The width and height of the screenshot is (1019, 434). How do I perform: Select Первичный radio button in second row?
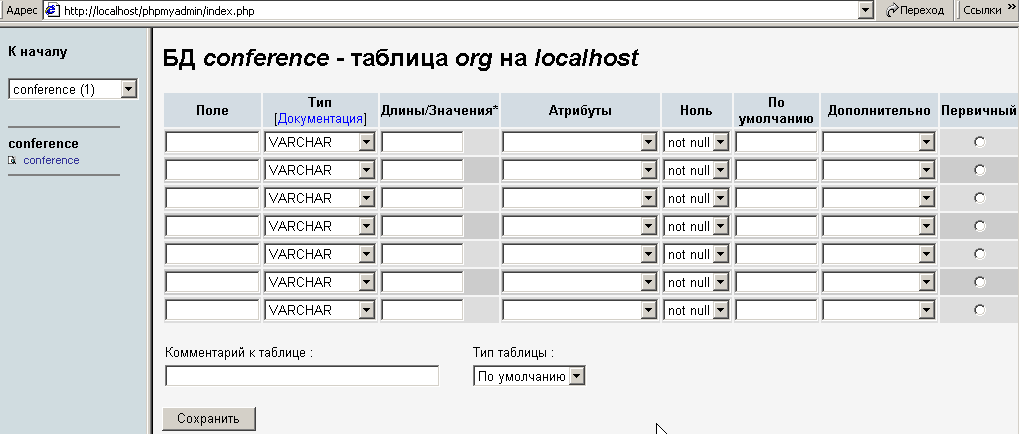979,170
